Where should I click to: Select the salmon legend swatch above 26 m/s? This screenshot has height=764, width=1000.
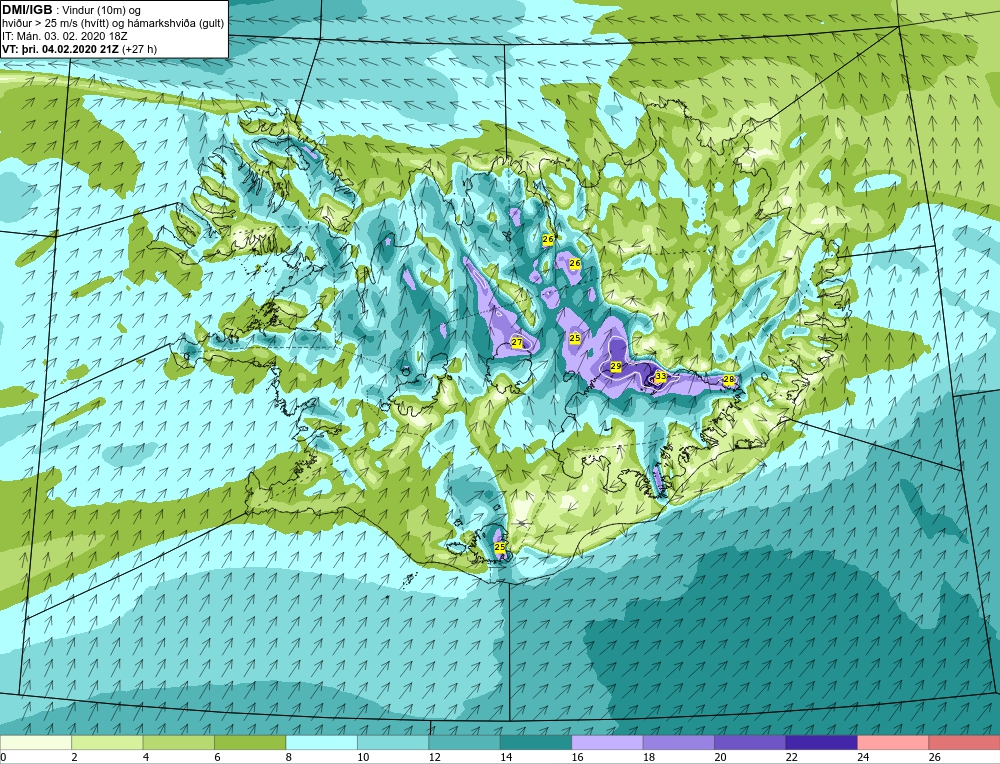point(964,742)
